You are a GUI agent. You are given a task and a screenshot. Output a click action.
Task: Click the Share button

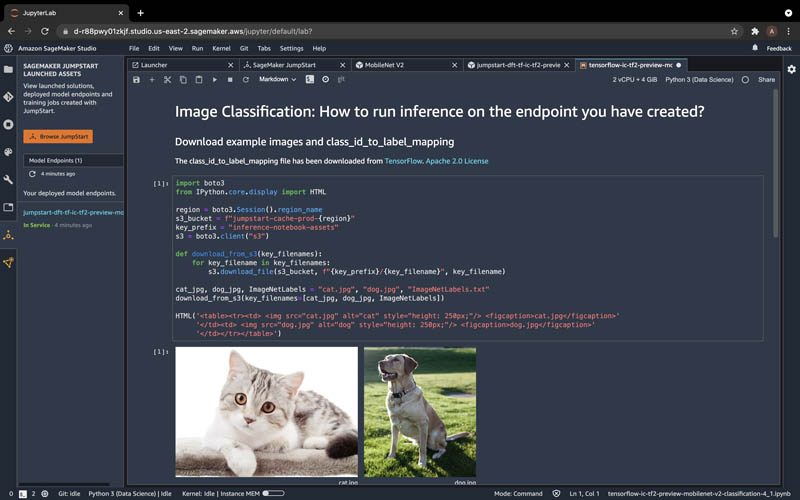[766, 80]
